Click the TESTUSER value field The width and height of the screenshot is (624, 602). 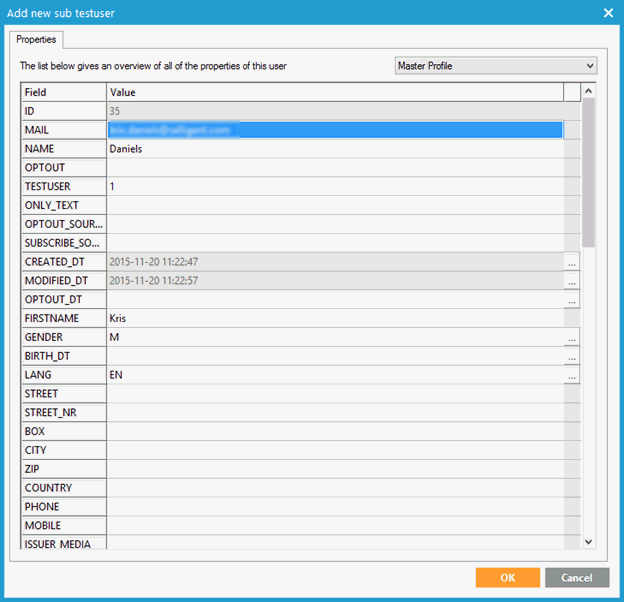click(x=334, y=187)
